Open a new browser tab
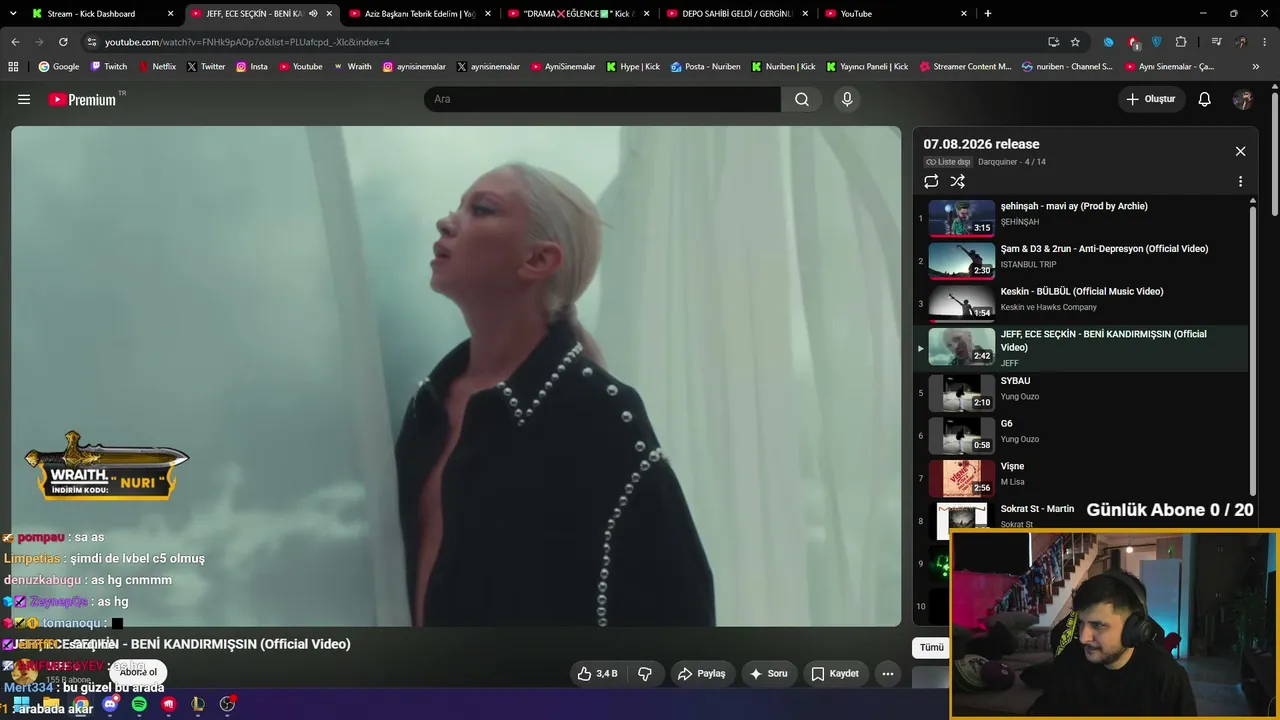The height and width of the screenshot is (720, 1280). [988, 14]
